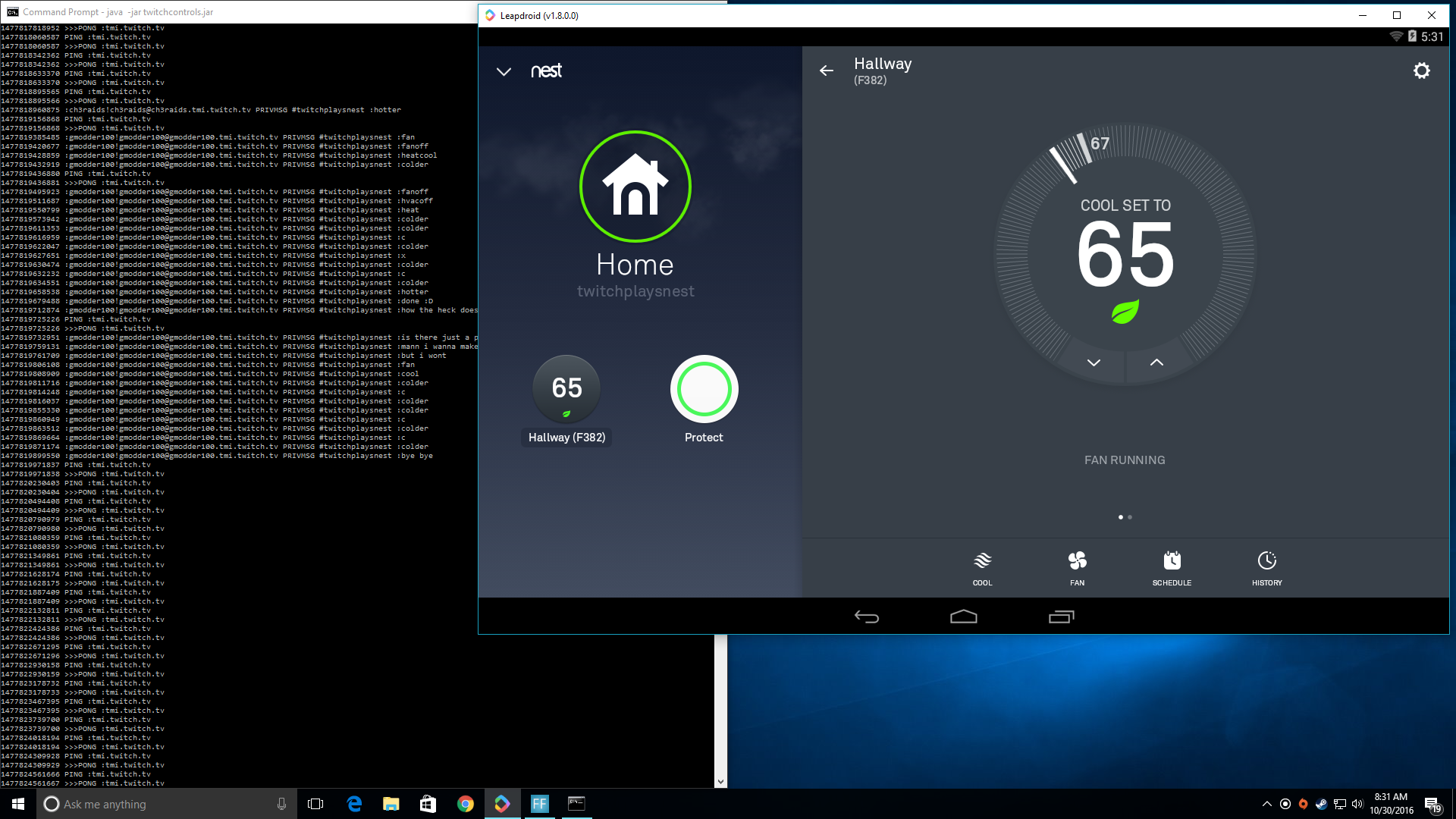Tap the green Home house icon
The height and width of the screenshot is (819, 1456).
(x=635, y=187)
